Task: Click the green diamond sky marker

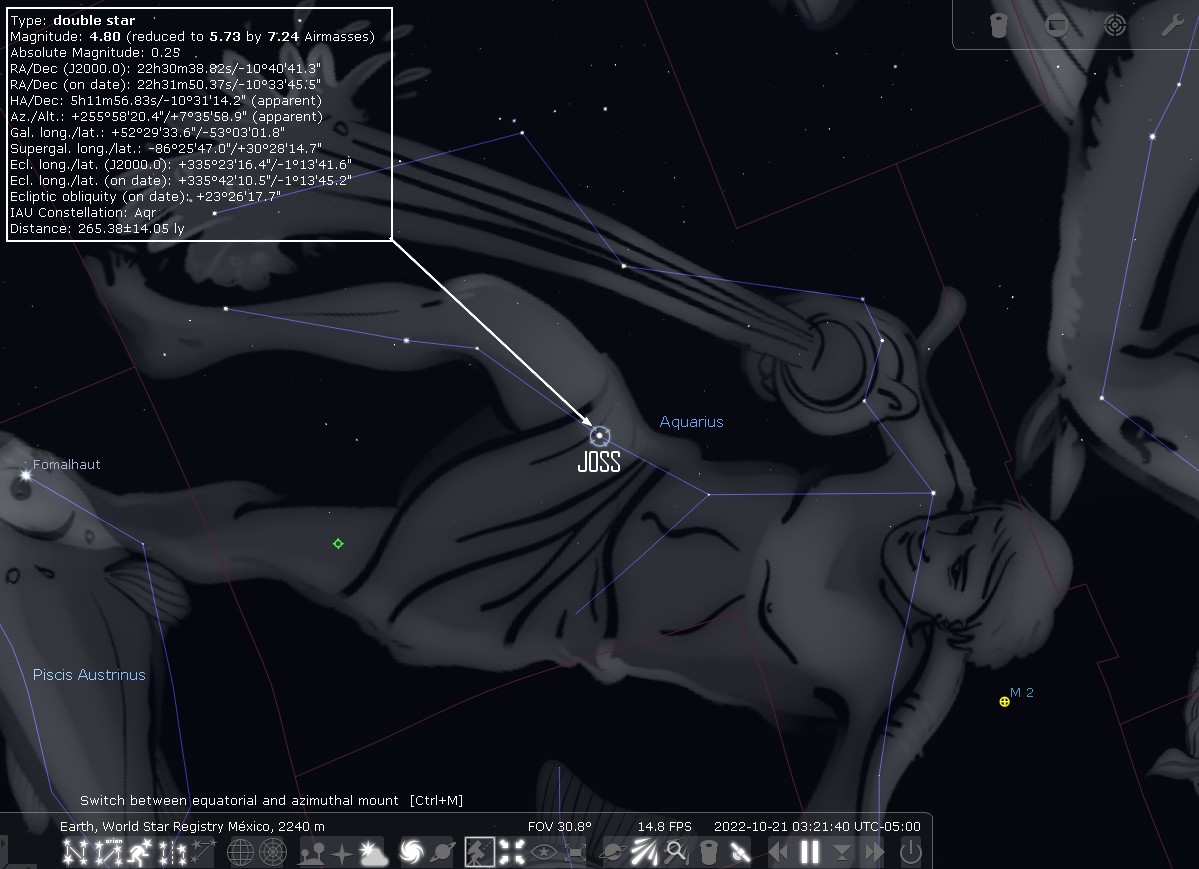Action: coord(338,544)
